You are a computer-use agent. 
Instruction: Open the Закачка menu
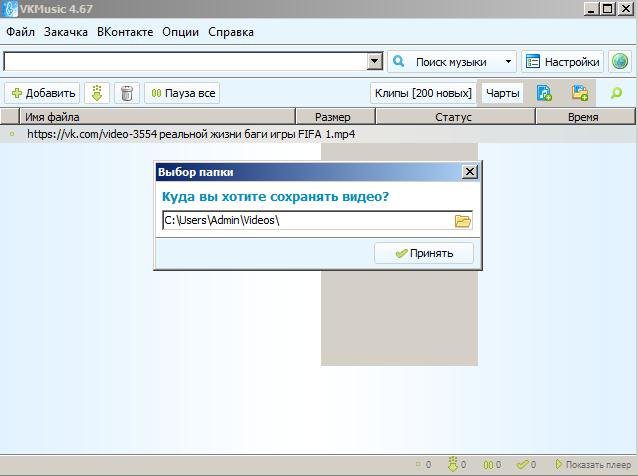tap(66, 32)
